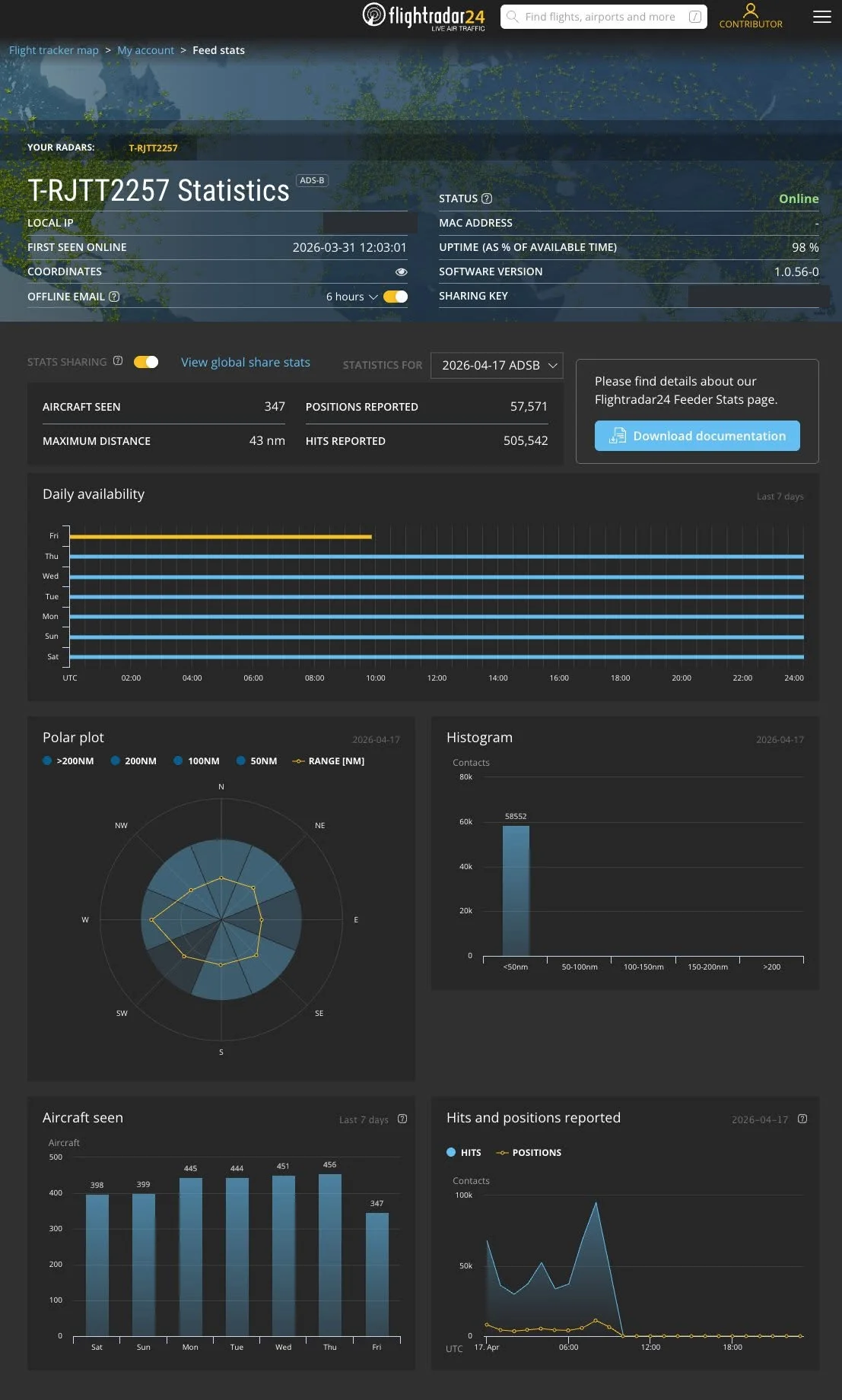
Task: Click Download documentation button
Action: (697, 436)
